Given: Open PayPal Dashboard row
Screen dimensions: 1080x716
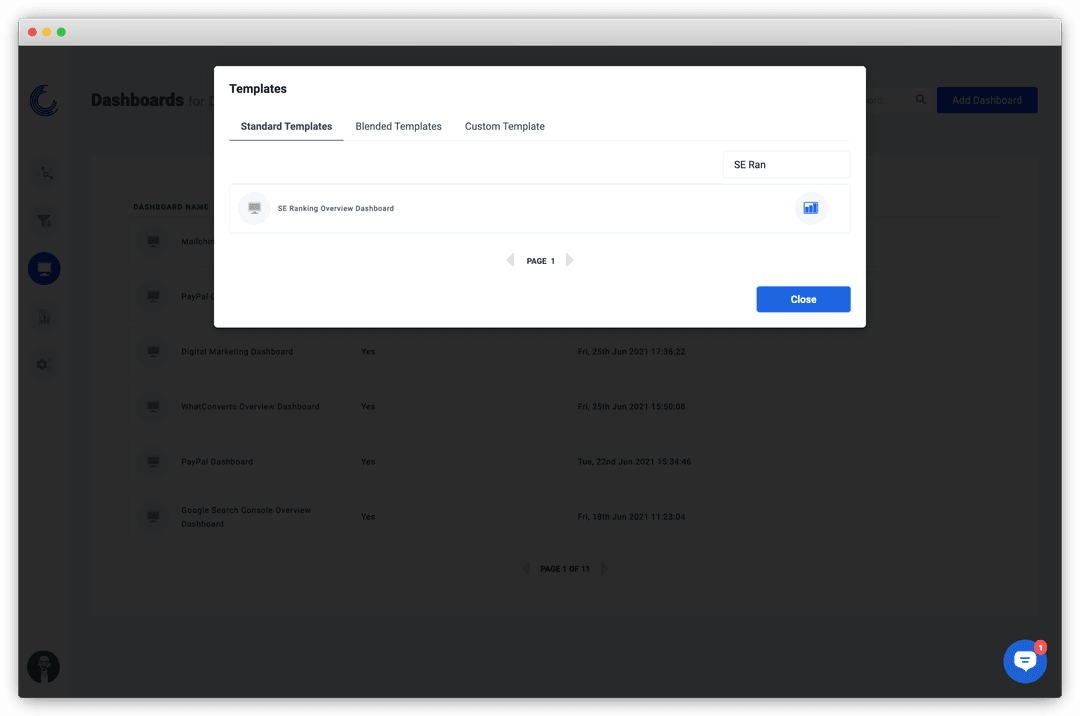Looking at the screenshot, I should click(x=564, y=462).
